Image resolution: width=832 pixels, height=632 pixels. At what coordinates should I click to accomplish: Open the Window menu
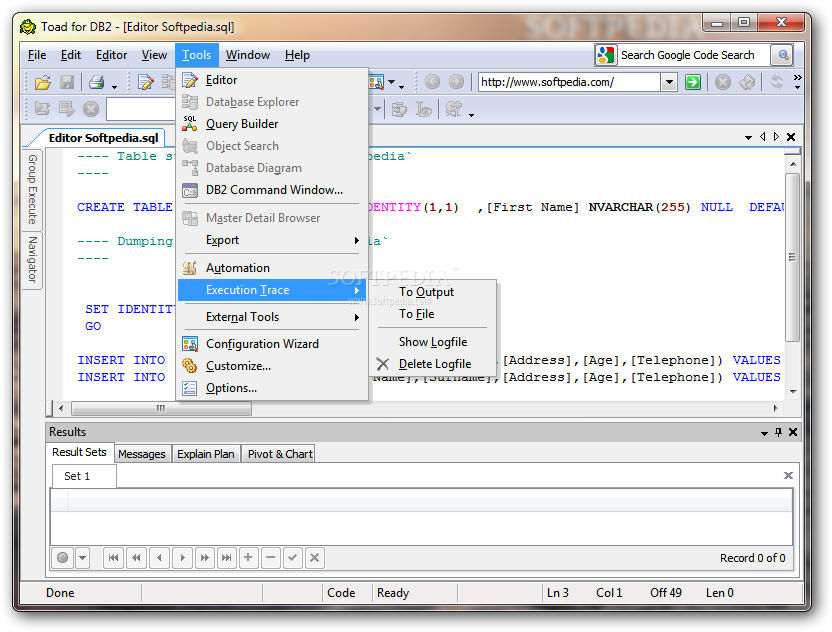[x=248, y=55]
